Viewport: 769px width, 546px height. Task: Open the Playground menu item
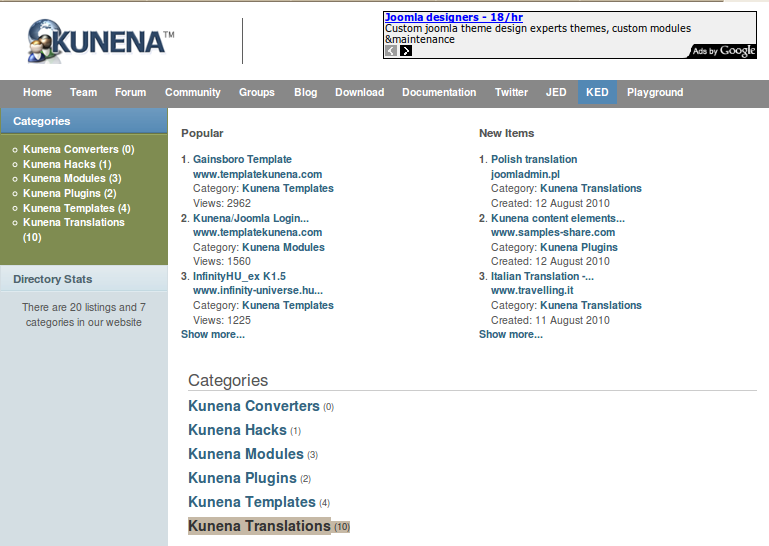click(655, 92)
